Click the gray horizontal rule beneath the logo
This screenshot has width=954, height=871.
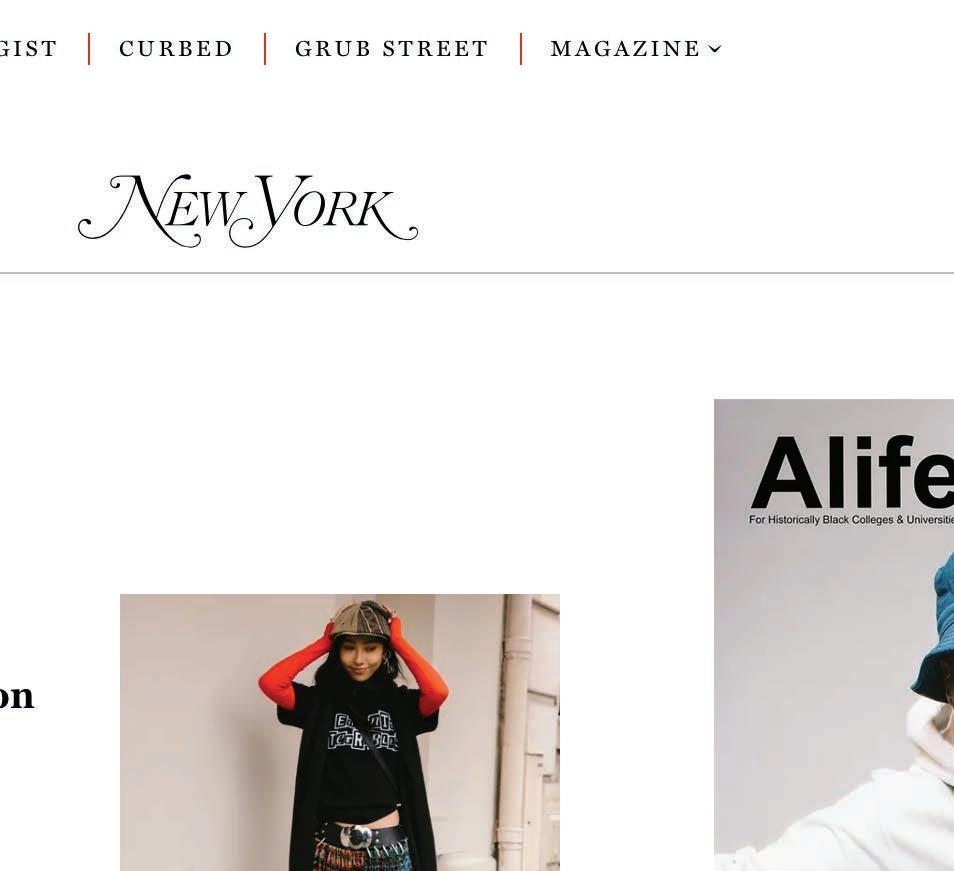(477, 273)
